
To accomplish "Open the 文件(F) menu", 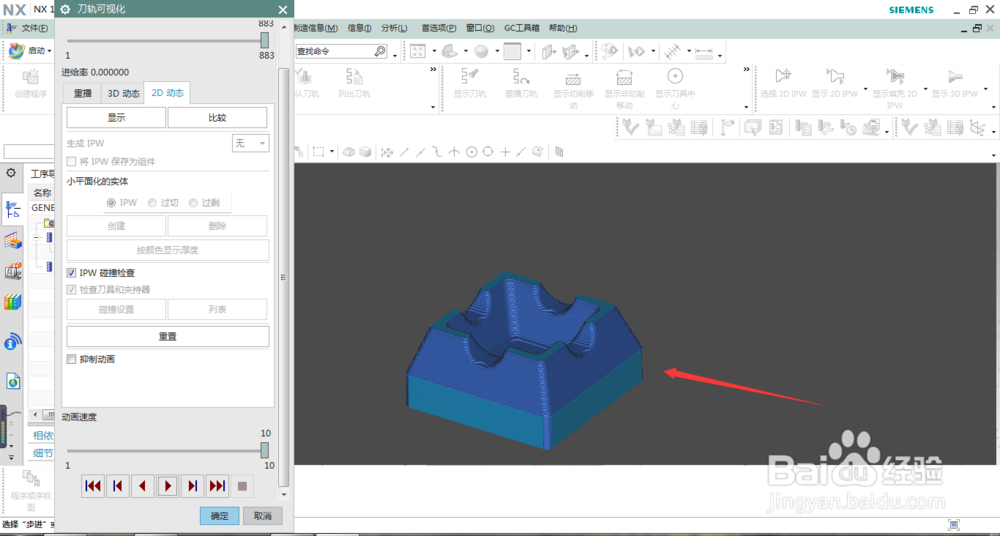I will (34, 28).
